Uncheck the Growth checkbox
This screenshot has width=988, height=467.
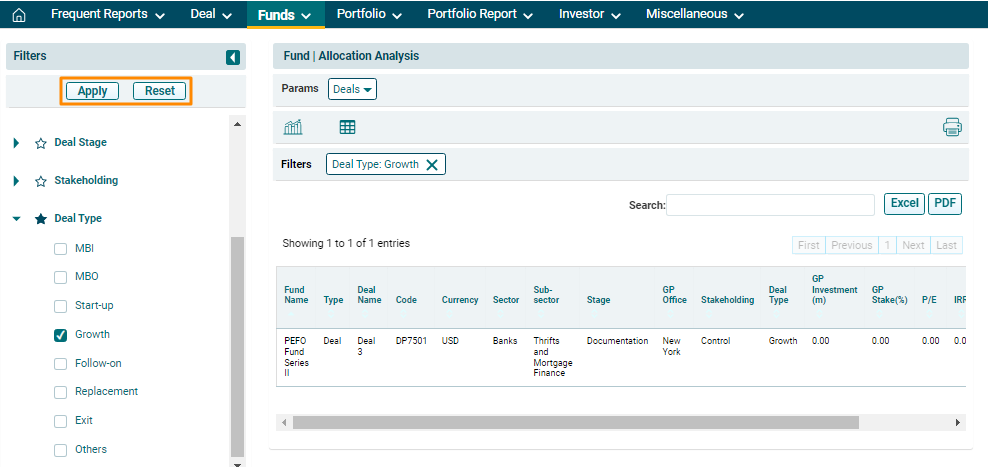tap(60, 335)
